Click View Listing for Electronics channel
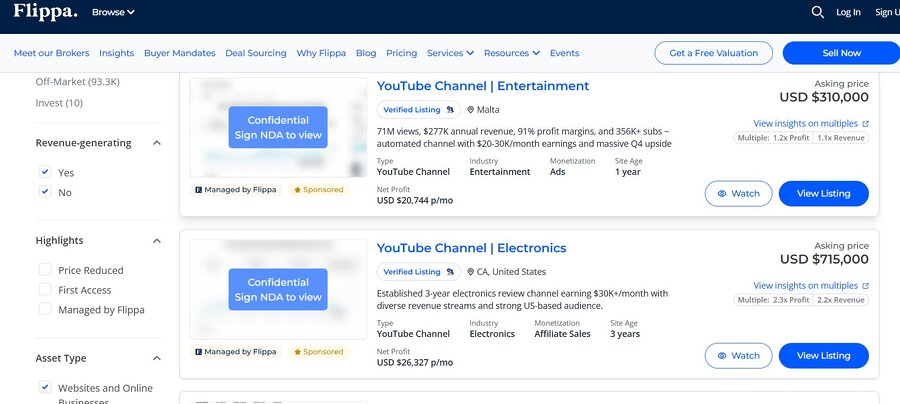900x404 pixels. click(823, 355)
